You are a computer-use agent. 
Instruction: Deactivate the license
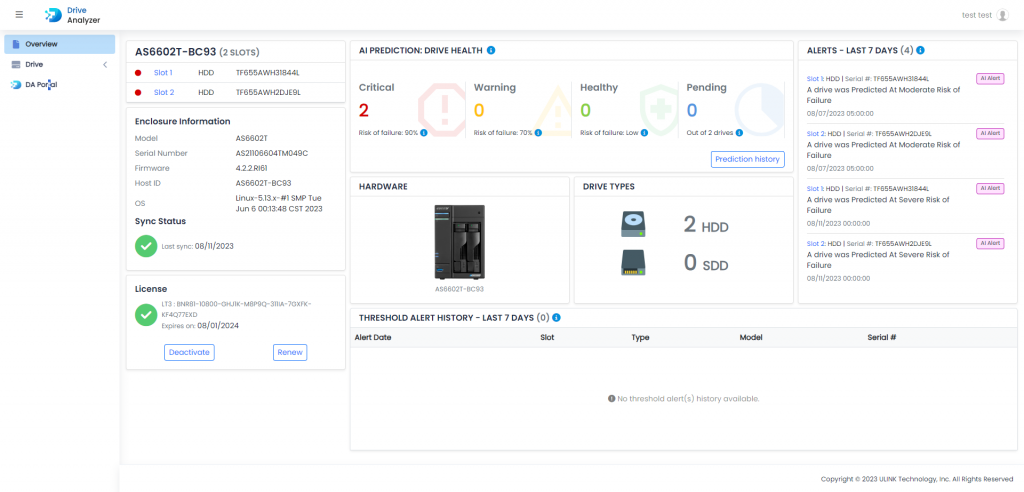189,352
